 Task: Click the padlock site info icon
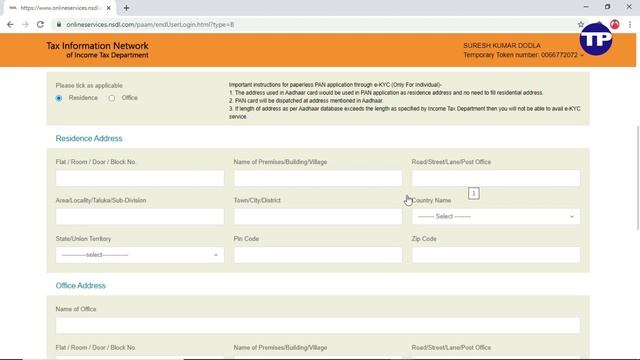tap(59, 24)
